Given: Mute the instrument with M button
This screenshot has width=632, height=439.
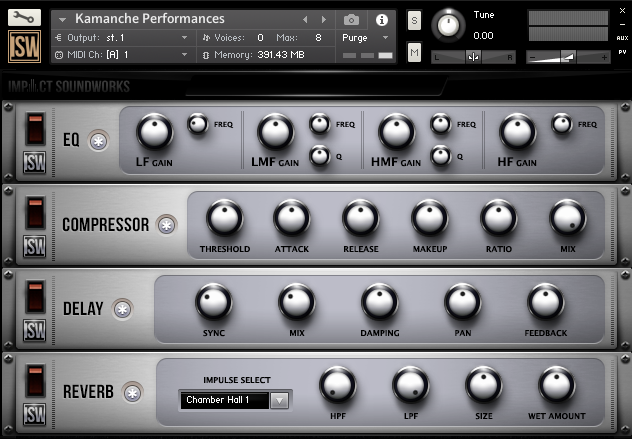Looking at the screenshot, I should (414, 52).
